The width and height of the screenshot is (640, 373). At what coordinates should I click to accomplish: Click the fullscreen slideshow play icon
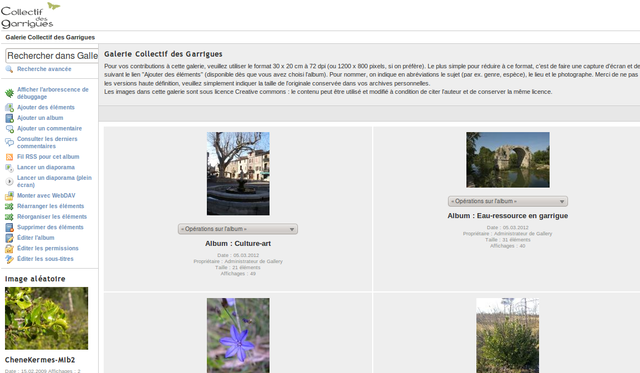click(9, 181)
